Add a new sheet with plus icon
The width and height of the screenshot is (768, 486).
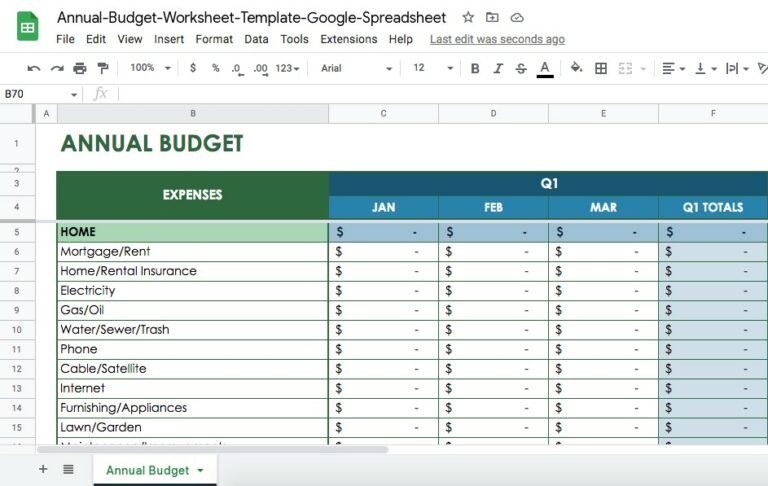(x=43, y=469)
